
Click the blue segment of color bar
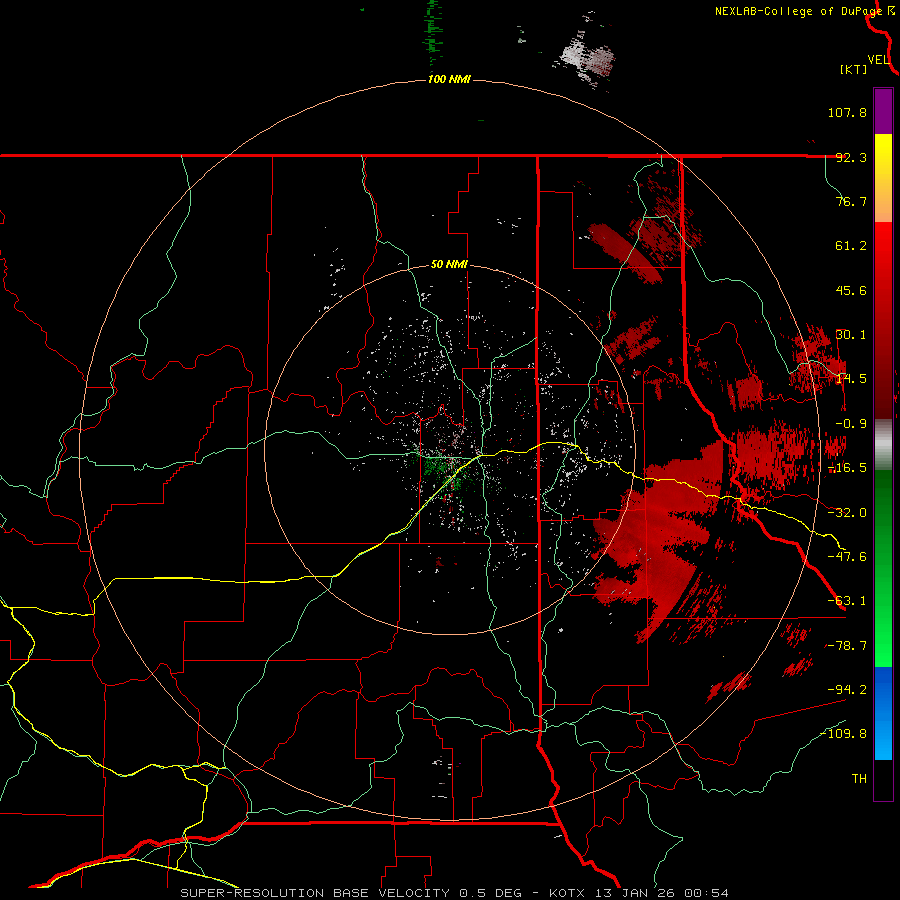pos(883,713)
